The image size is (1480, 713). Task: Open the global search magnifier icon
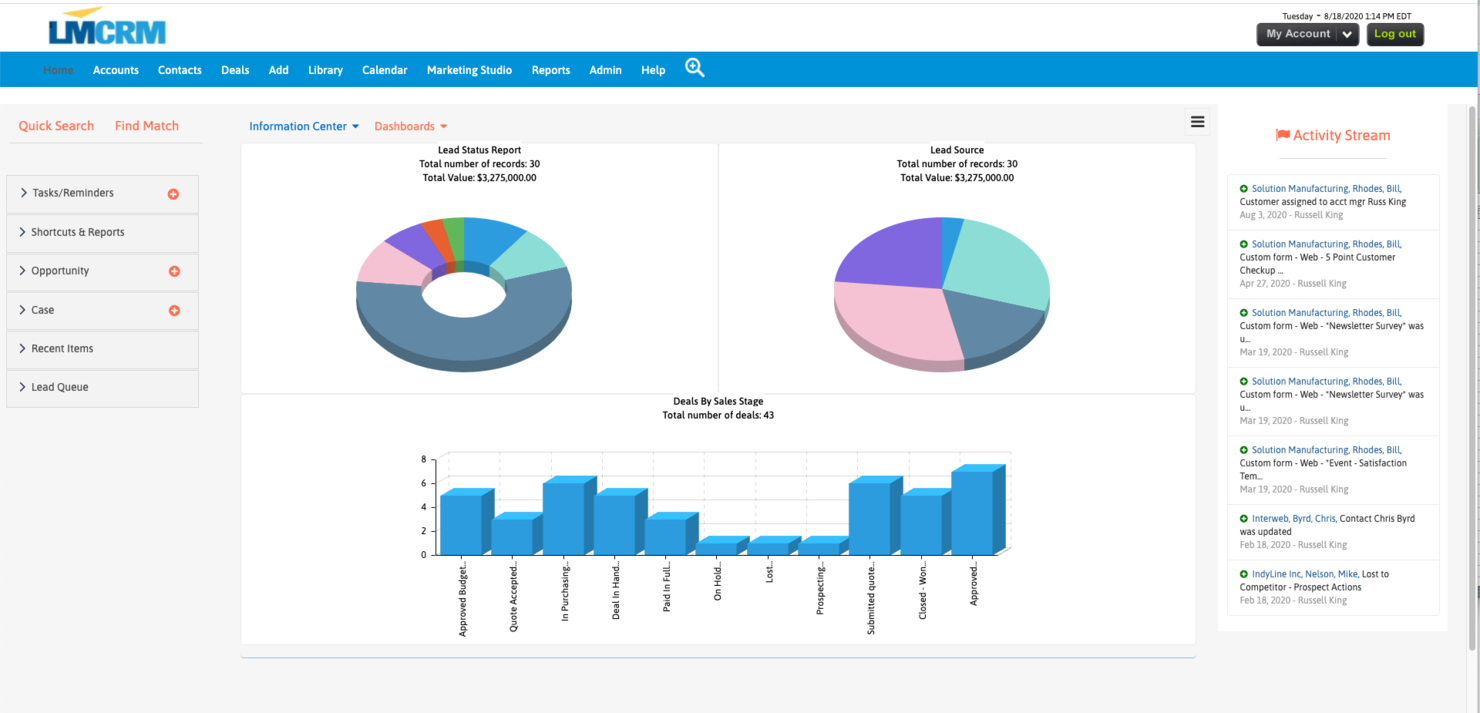pyautogui.click(x=695, y=67)
